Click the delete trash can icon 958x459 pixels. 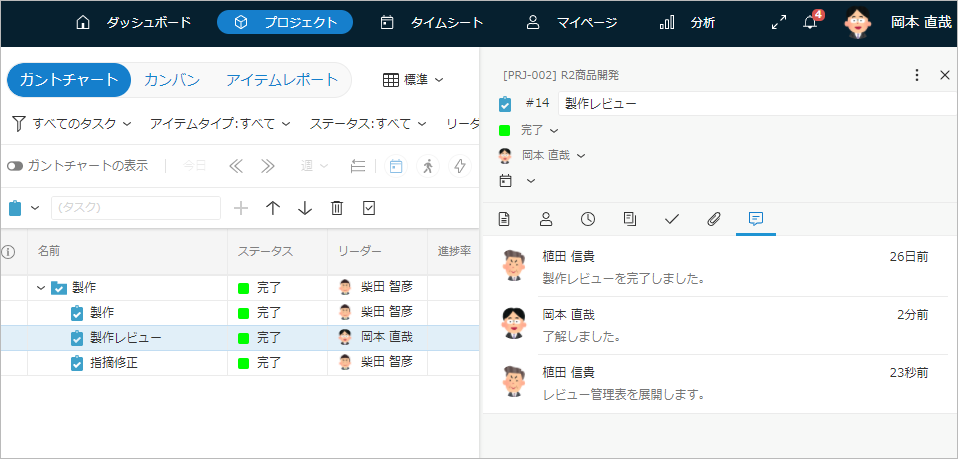337,208
